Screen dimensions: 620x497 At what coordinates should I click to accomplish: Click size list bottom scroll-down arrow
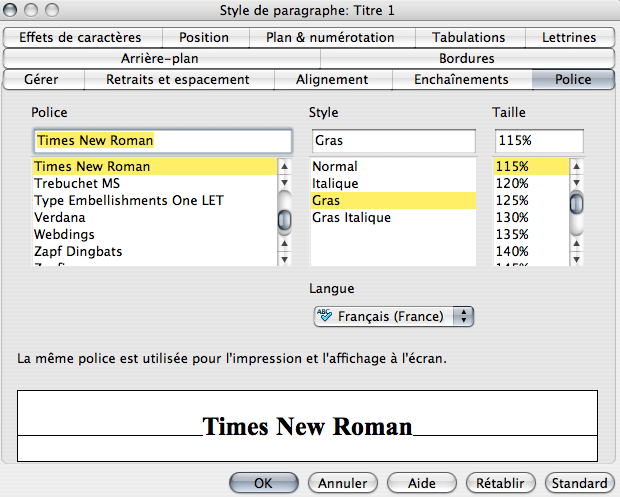click(577, 259)
